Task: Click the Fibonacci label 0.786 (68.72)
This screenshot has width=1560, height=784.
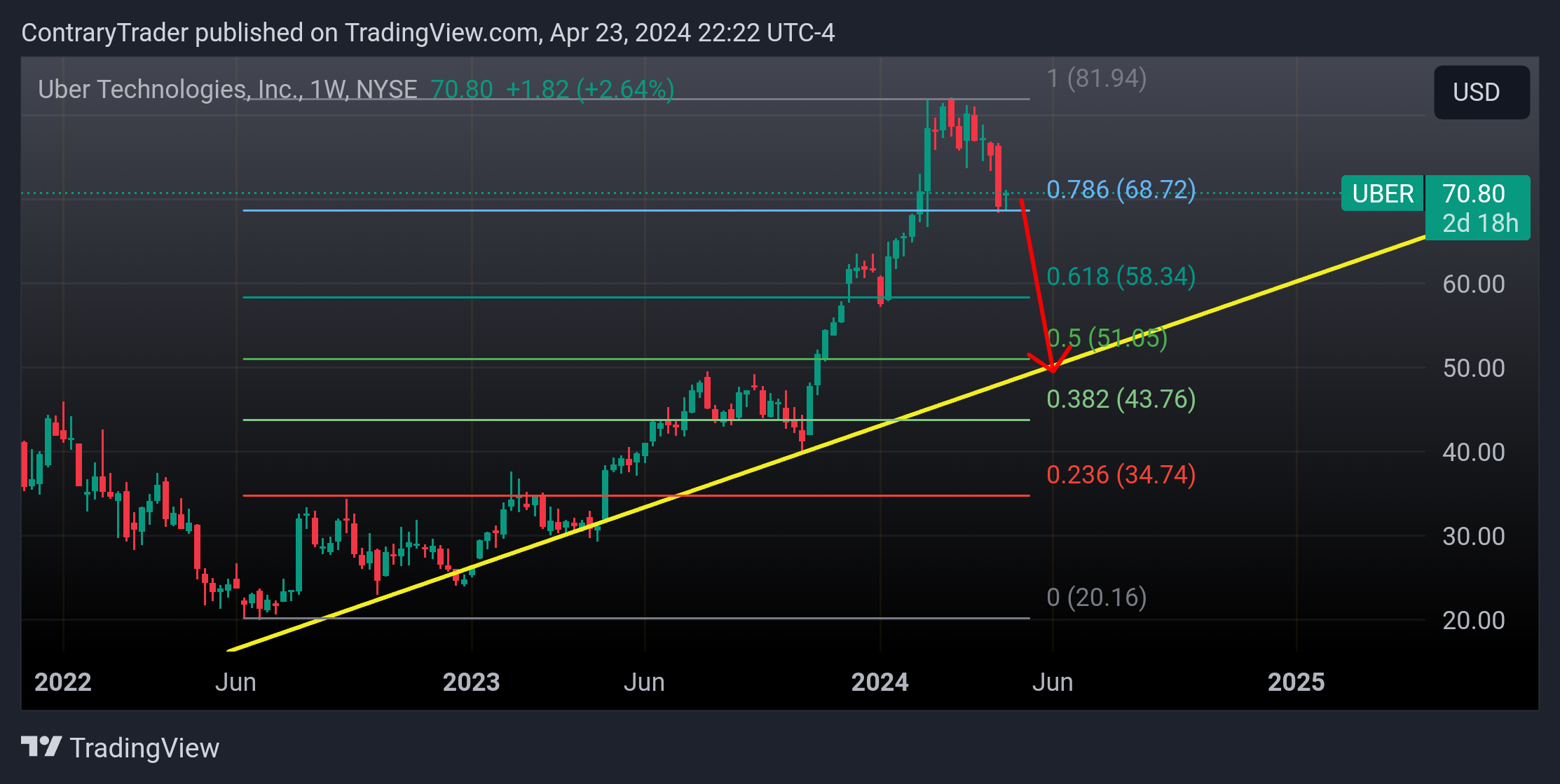Action: click(x=1121, y=190)
